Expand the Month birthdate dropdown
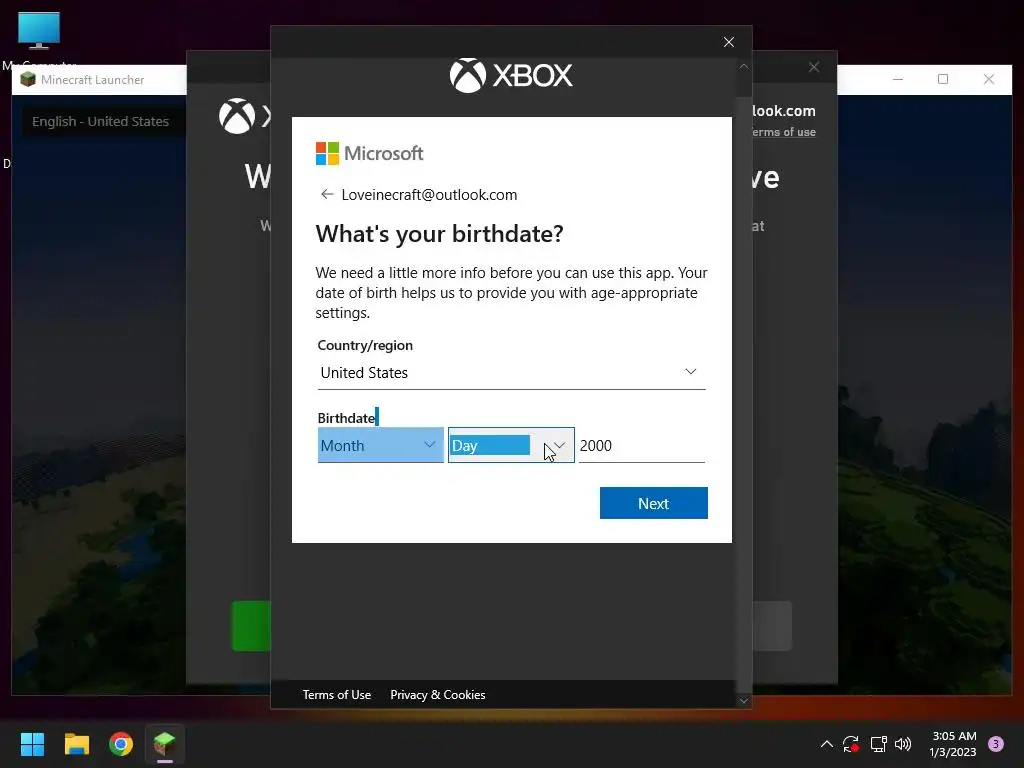1024x768 pixels. [x=381, y=445]
